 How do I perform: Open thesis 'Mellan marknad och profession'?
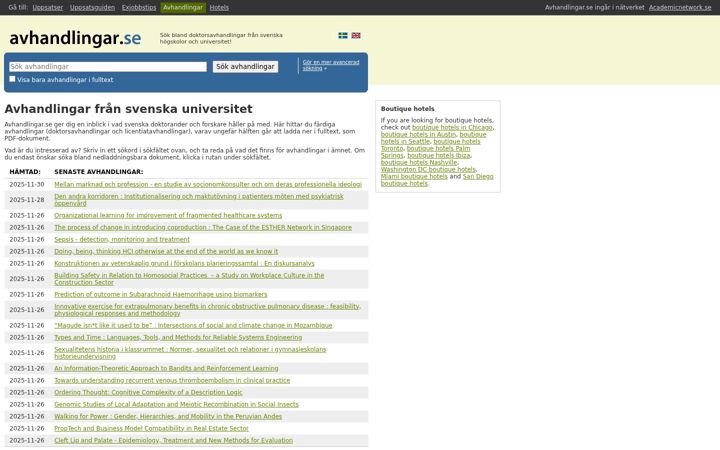208,185
